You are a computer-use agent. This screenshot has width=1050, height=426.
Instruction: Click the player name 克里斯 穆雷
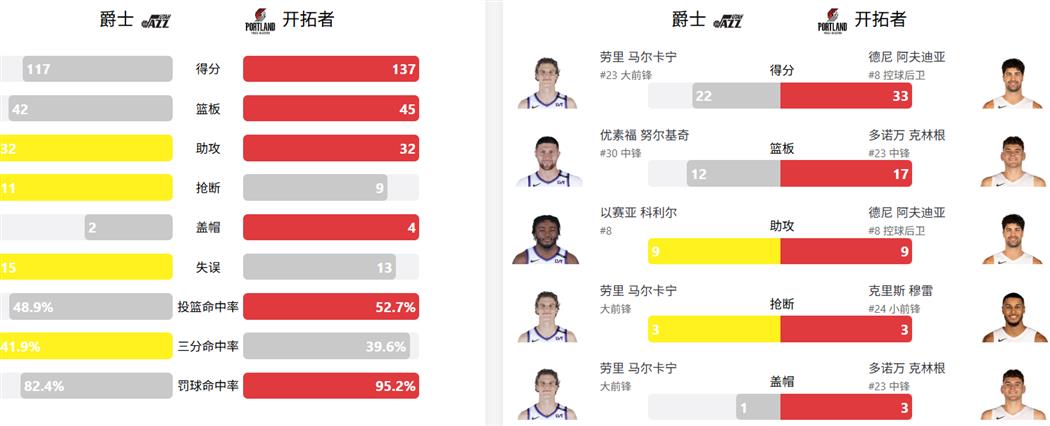pyautogui.click(x=907, y=291)
